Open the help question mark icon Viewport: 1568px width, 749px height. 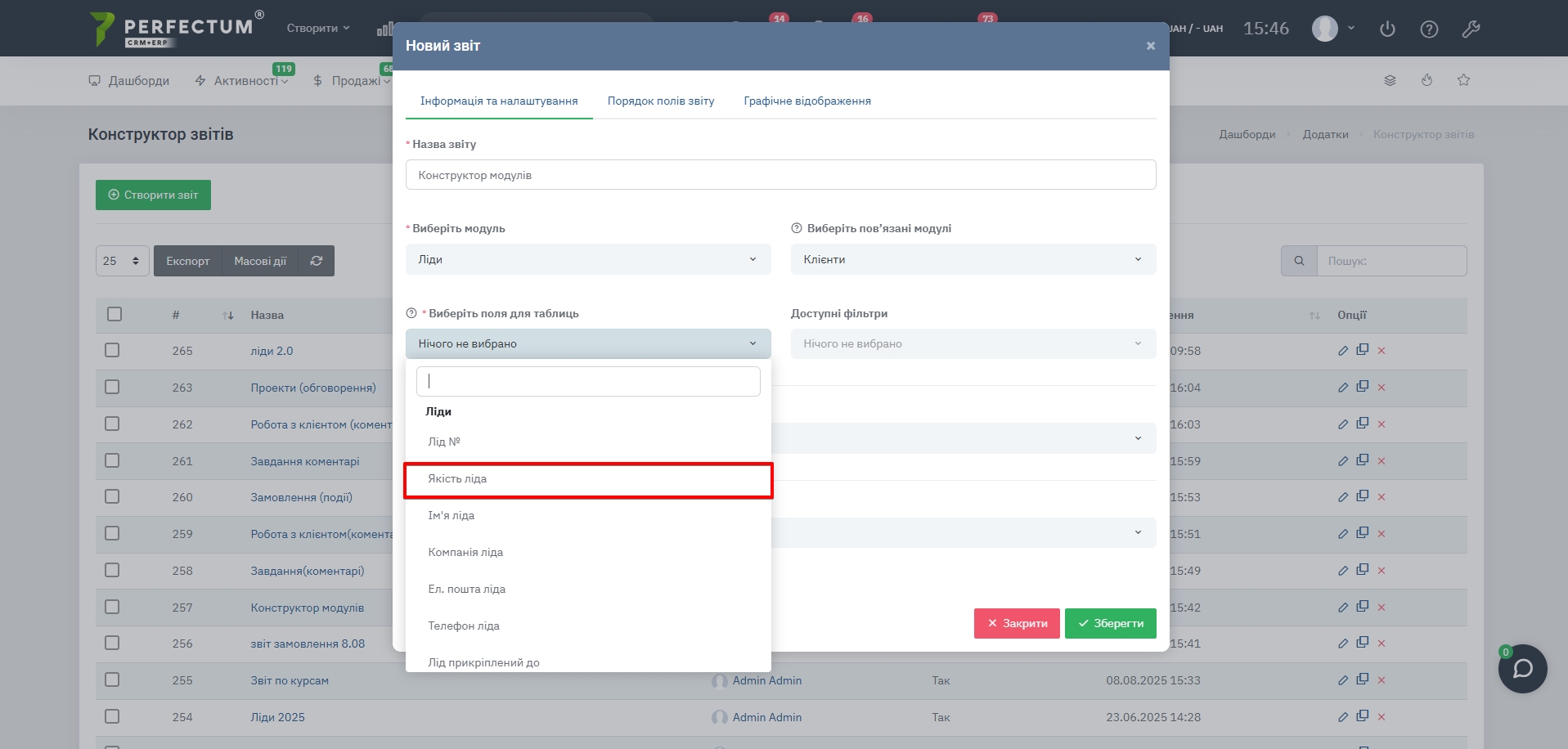(1429, 29)
